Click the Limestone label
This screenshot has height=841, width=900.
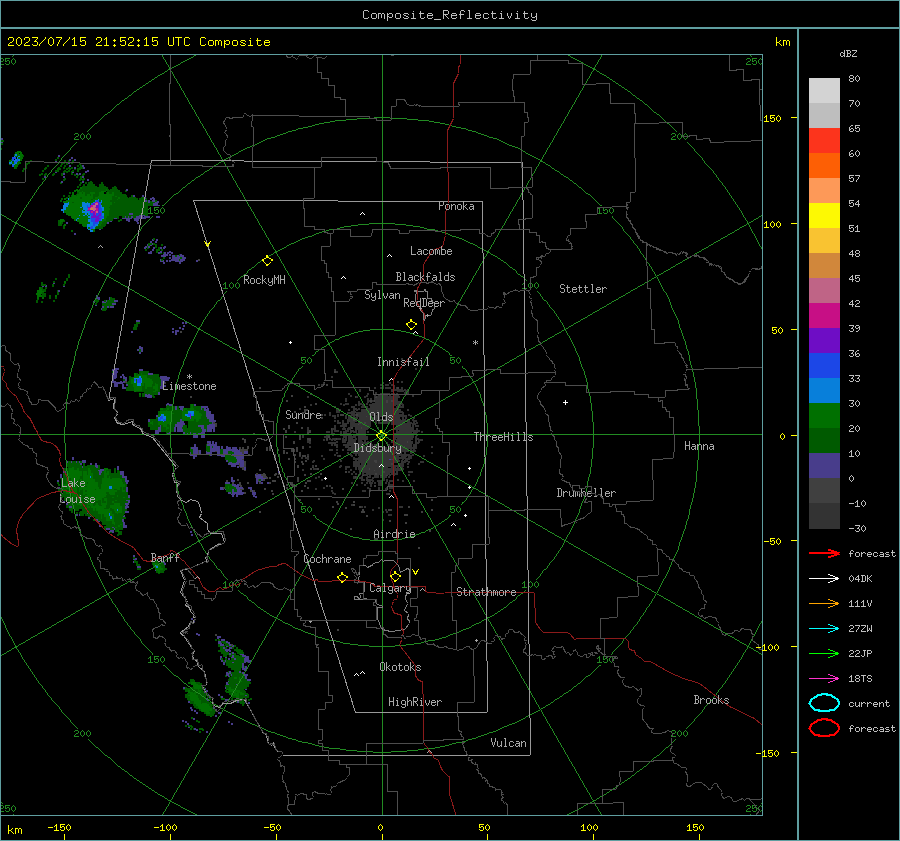[x=189, y=386]
